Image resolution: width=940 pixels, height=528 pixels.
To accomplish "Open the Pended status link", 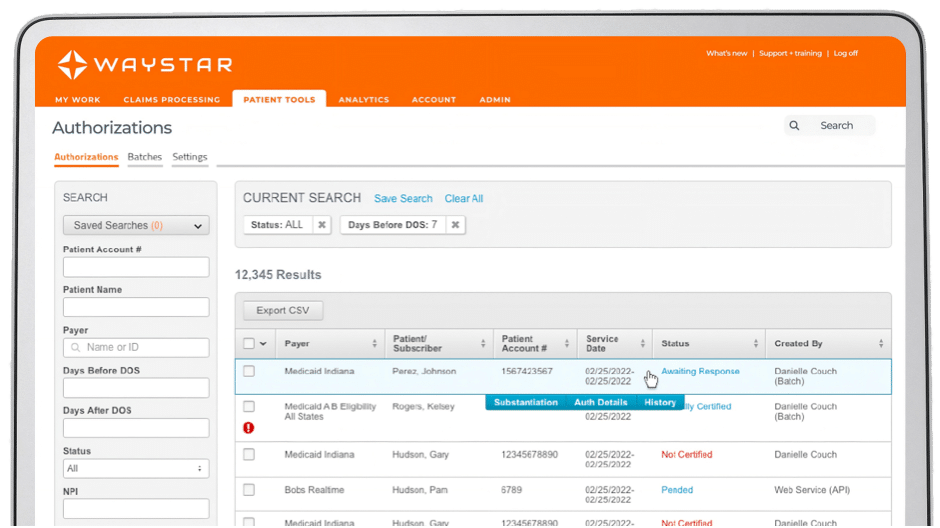I will pos(677,490).
